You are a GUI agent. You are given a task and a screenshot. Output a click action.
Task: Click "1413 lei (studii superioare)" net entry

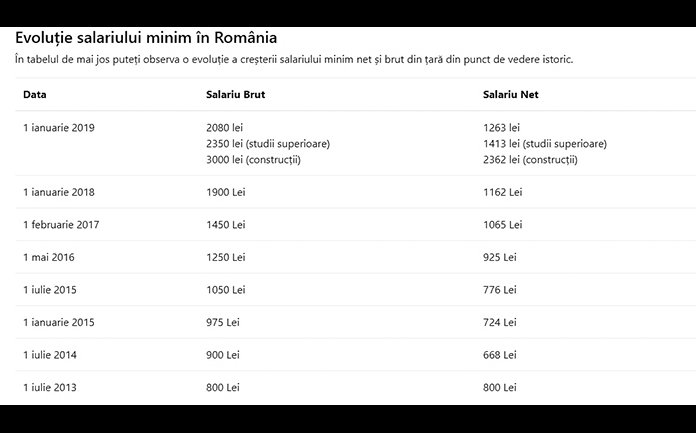click(544, 144)
